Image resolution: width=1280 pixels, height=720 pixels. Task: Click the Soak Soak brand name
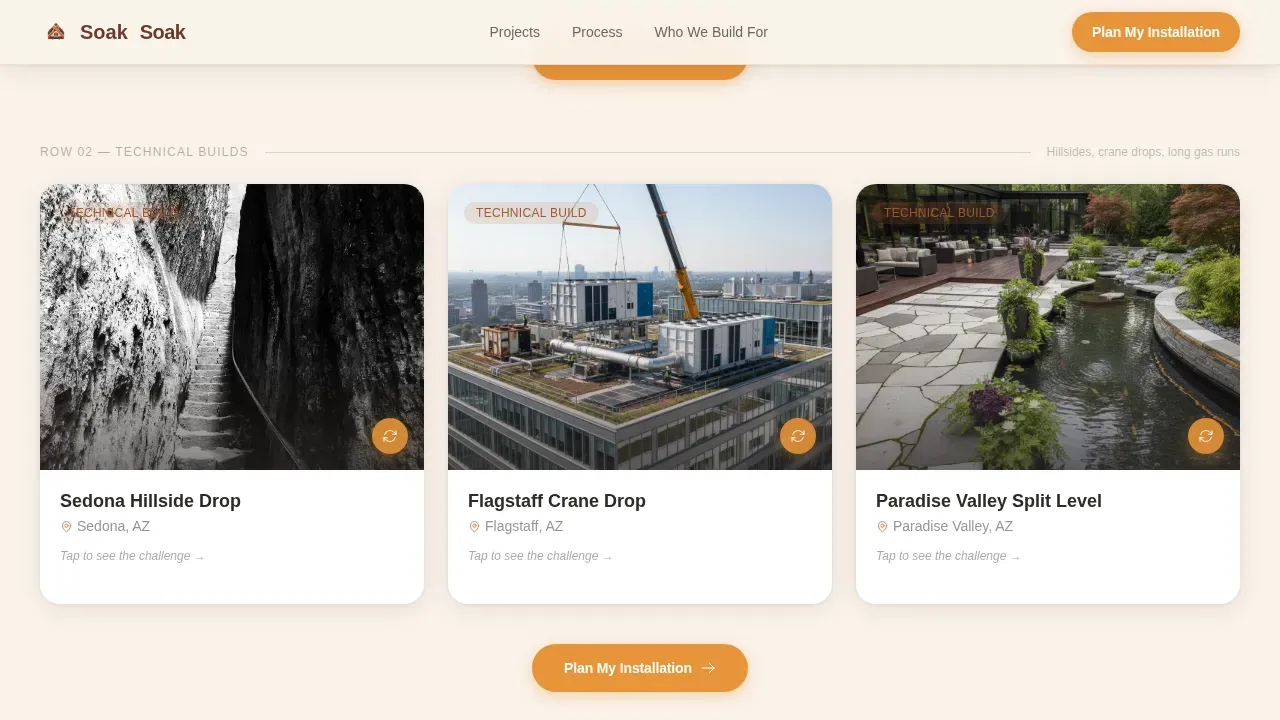(x=133, y=32)
